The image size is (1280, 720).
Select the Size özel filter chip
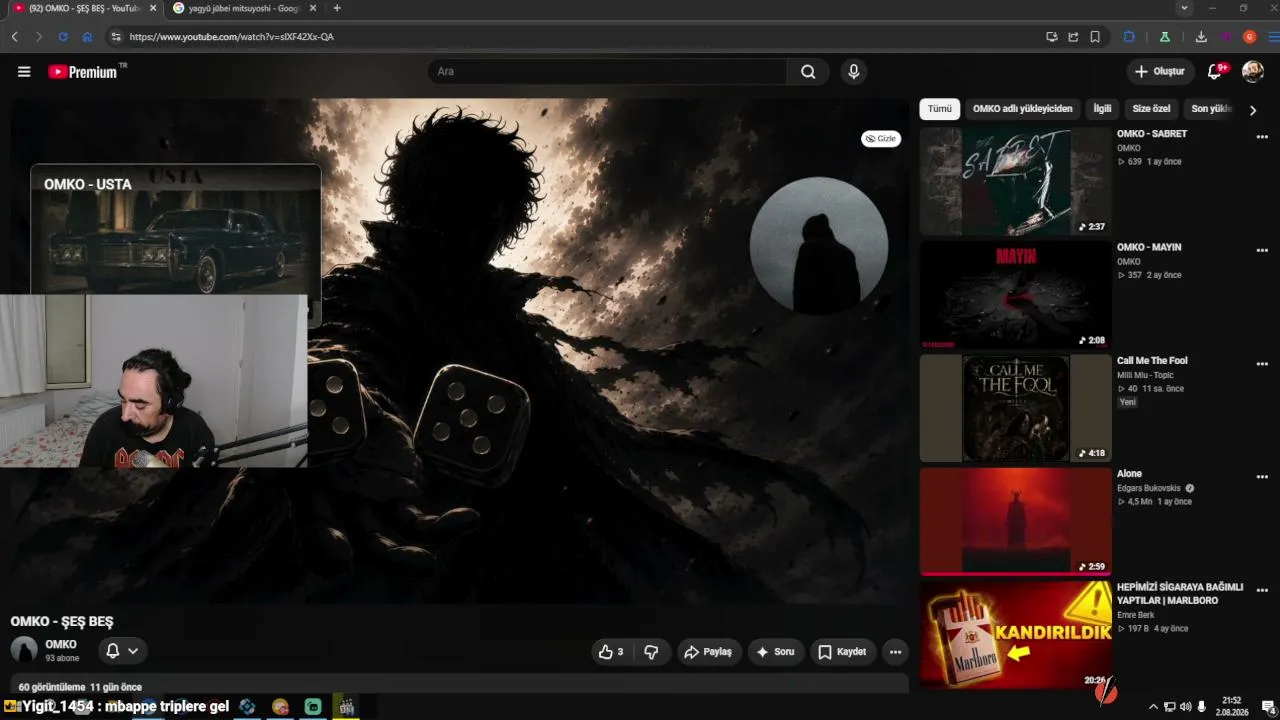(x=1151, y=109)
